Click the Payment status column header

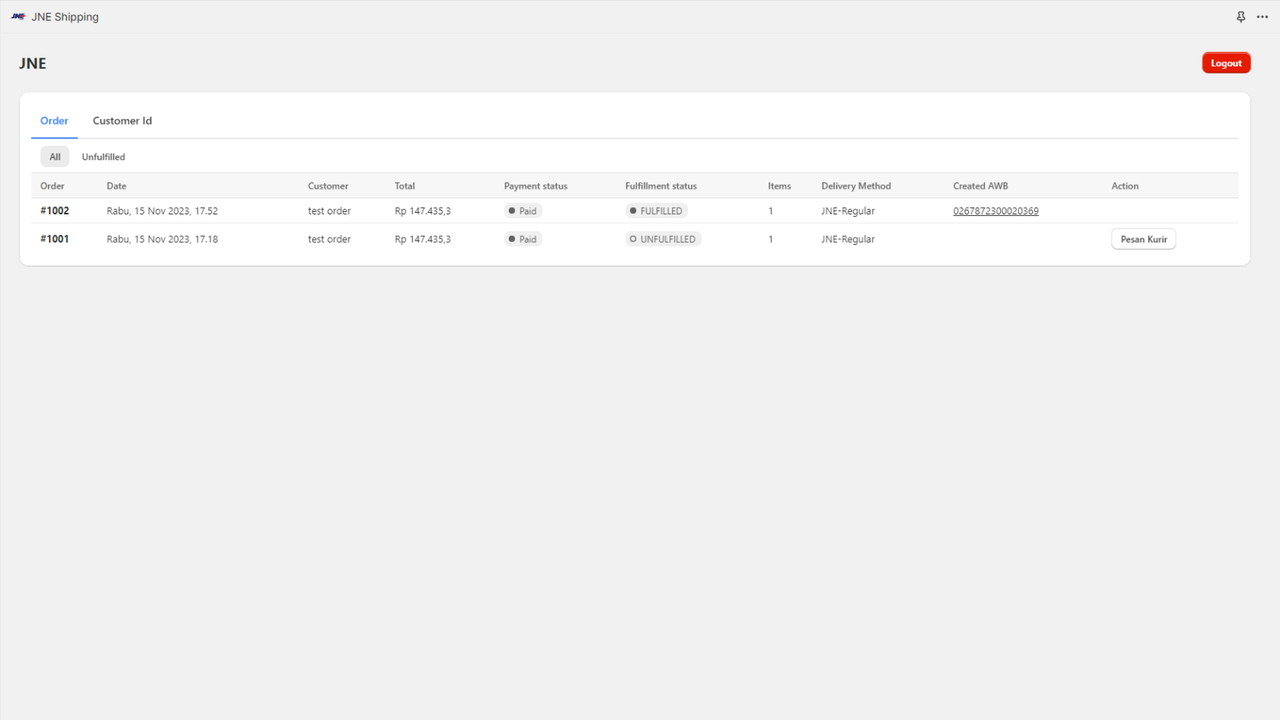click(x=536, y=186)
